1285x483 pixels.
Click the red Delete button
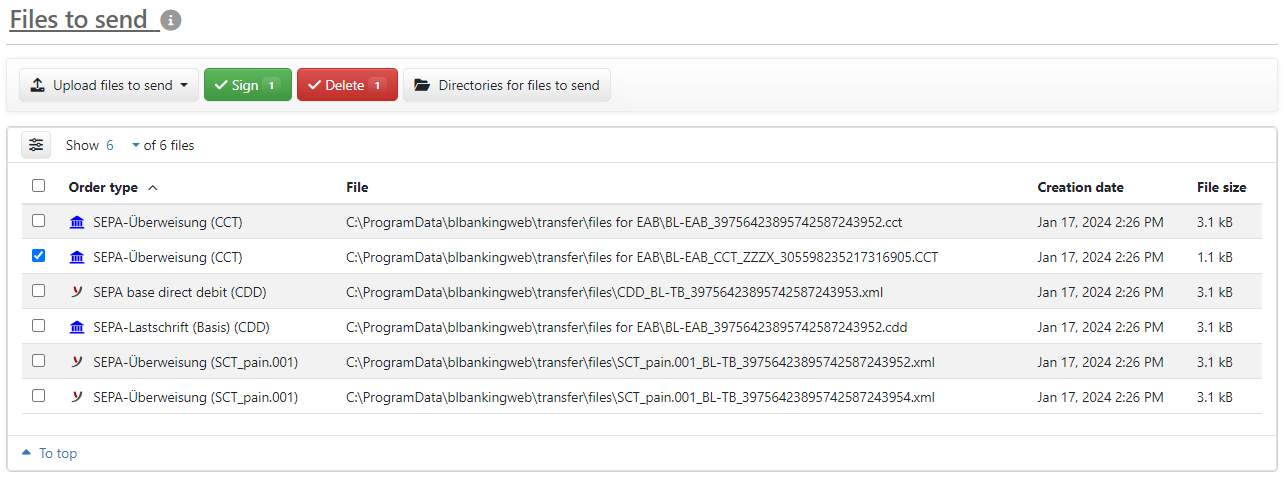(347, 85)
